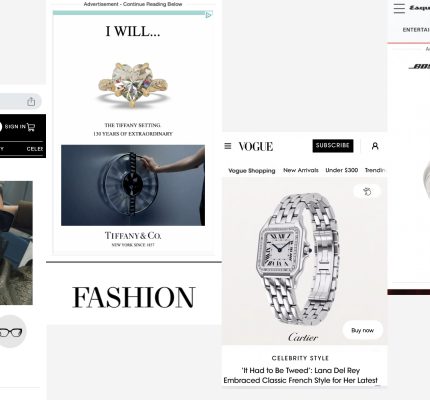430x400 pixels.
Task: Click the Vogue logo
Action: [x=256, y=146]
